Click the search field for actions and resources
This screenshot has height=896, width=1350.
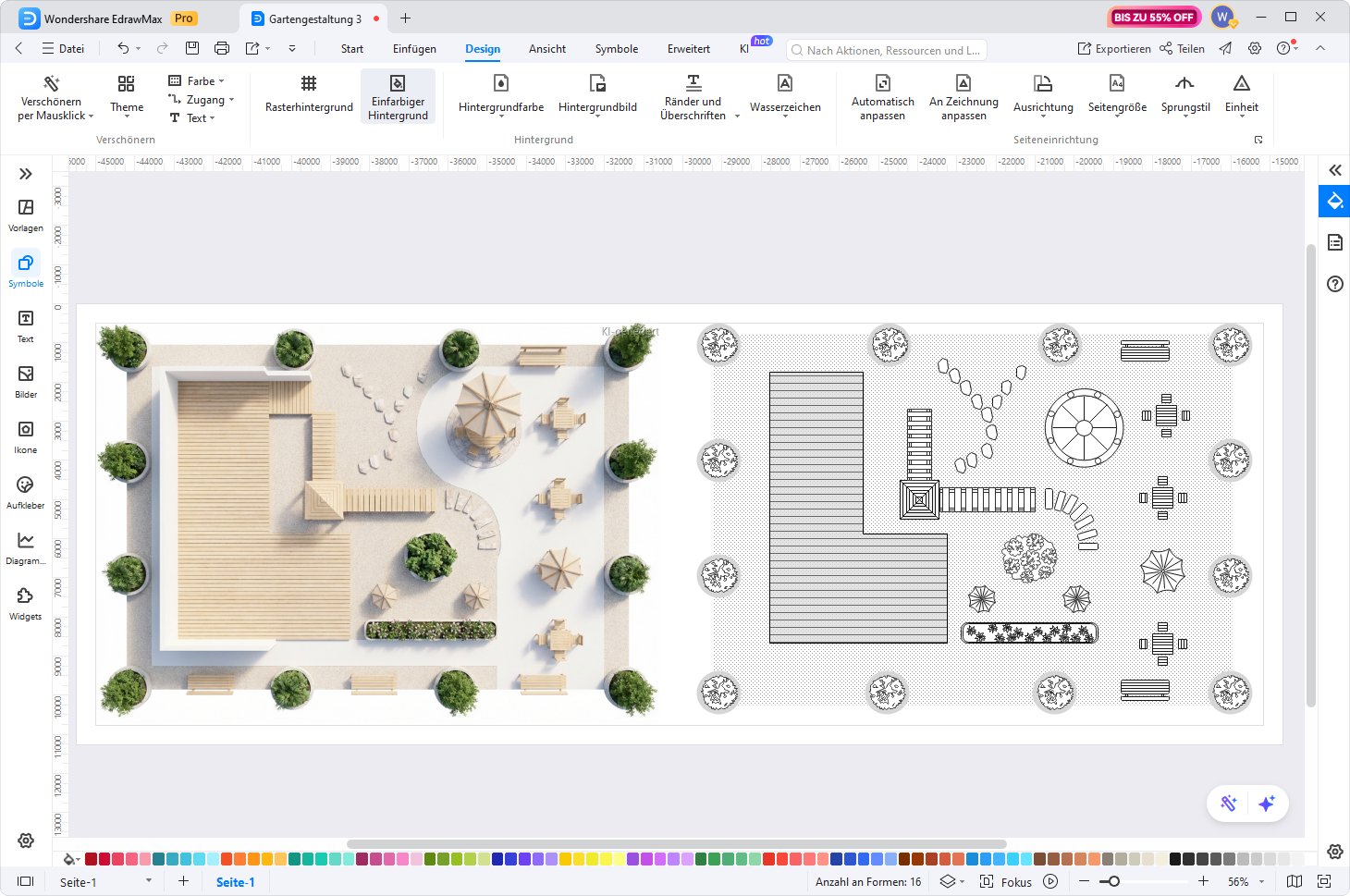click(886, 50)
